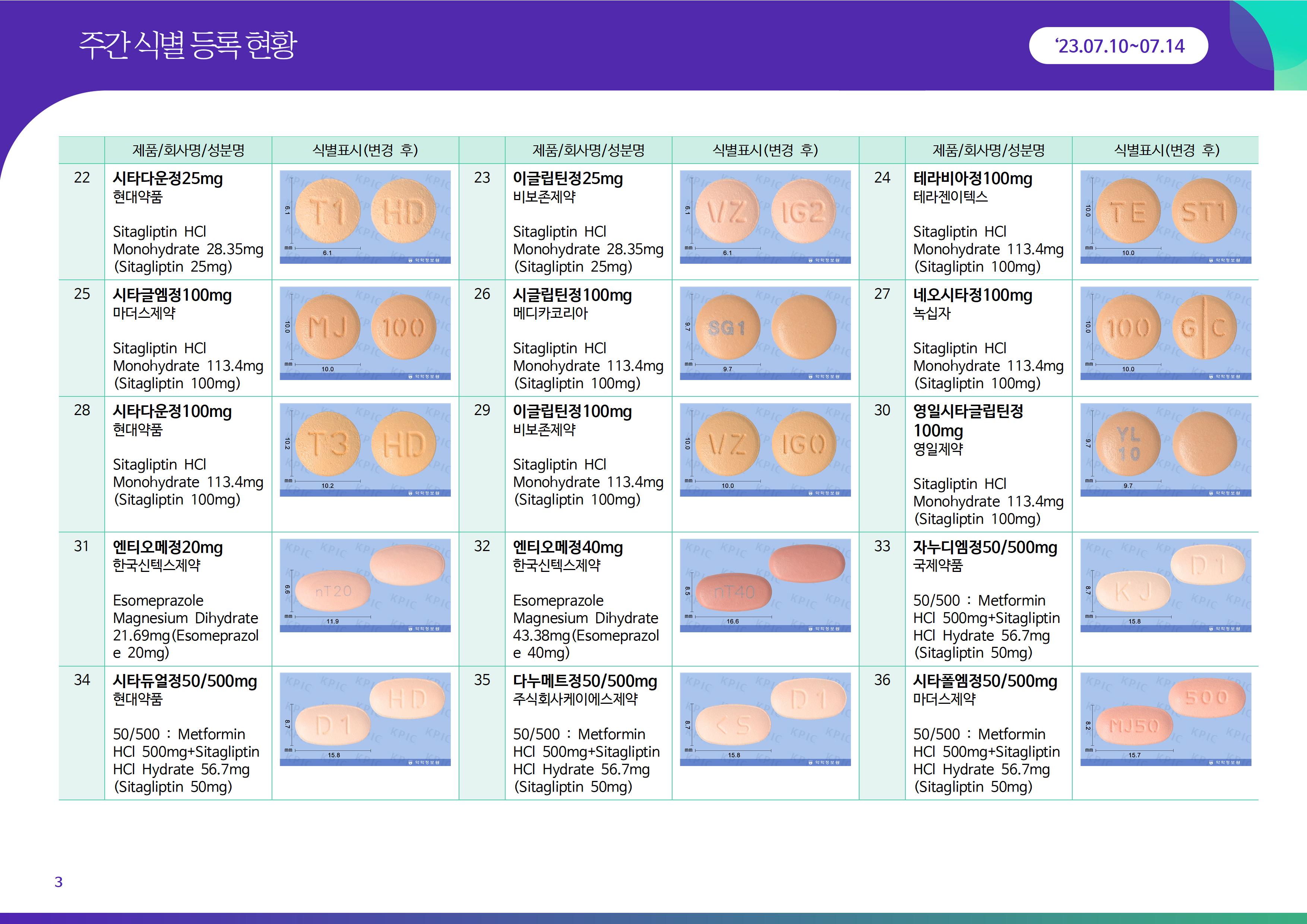Click the MJ50 500 tablet photo
This screenshot has height=924, width=1307.
pyautogui.click(x=1165, y=719)
